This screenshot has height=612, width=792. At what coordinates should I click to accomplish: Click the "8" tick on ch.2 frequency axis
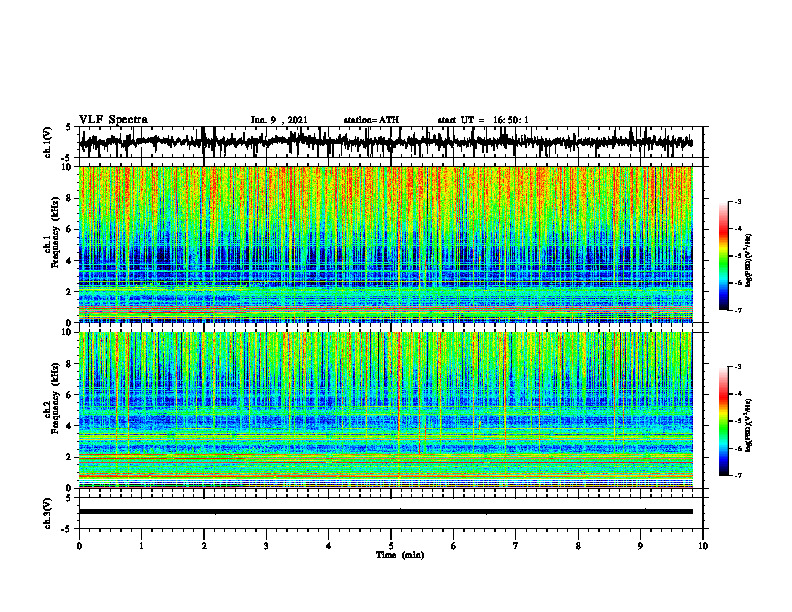pos(69,364)
